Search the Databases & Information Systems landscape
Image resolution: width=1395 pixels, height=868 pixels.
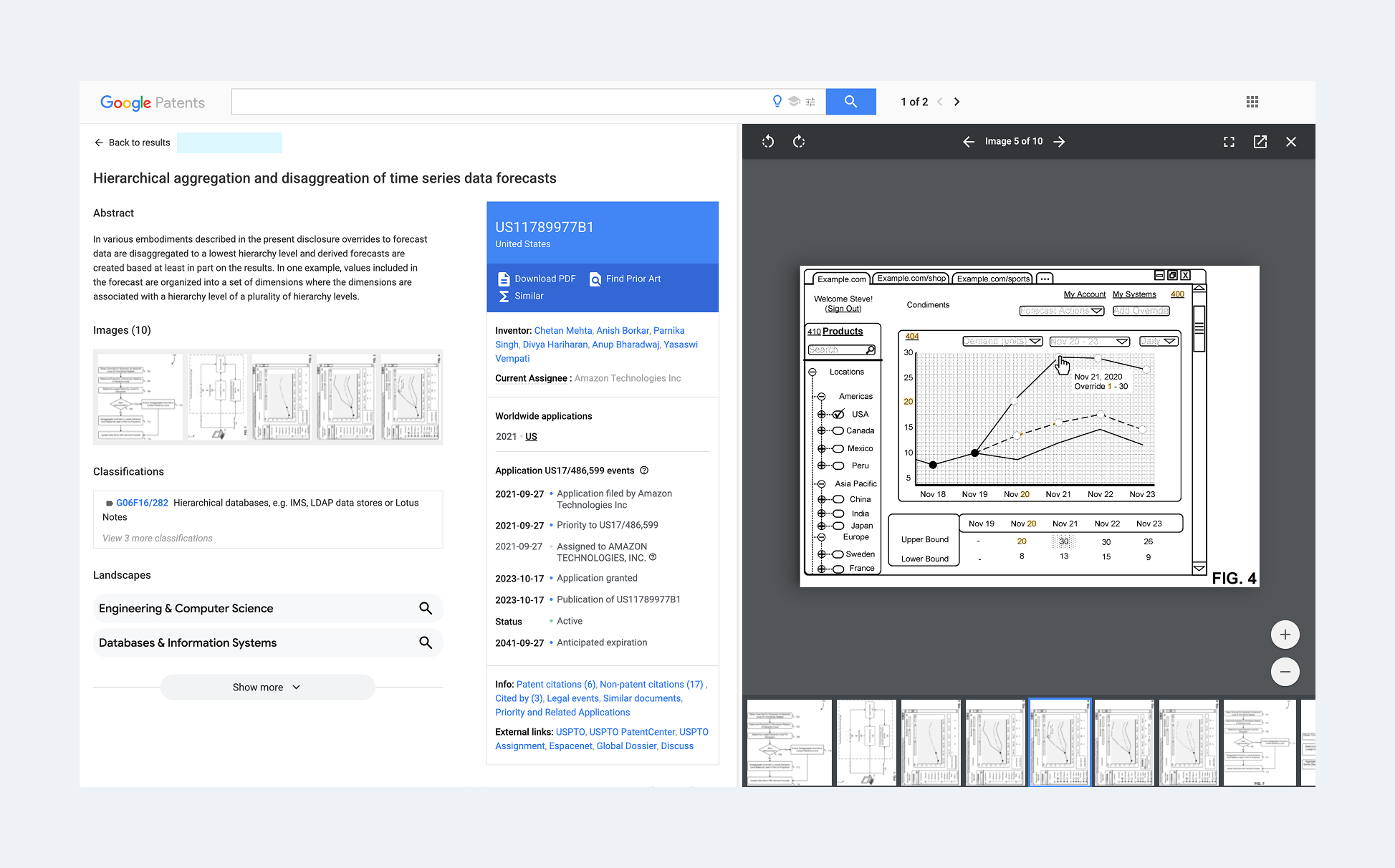426,642
